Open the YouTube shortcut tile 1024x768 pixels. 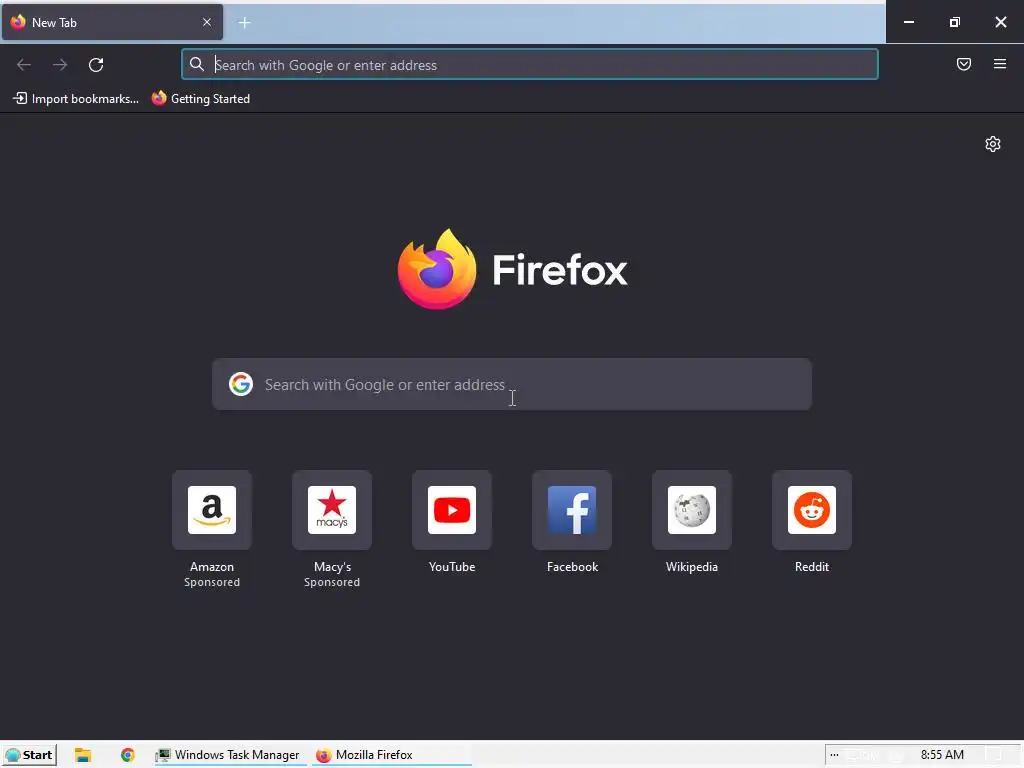point(452,510)
